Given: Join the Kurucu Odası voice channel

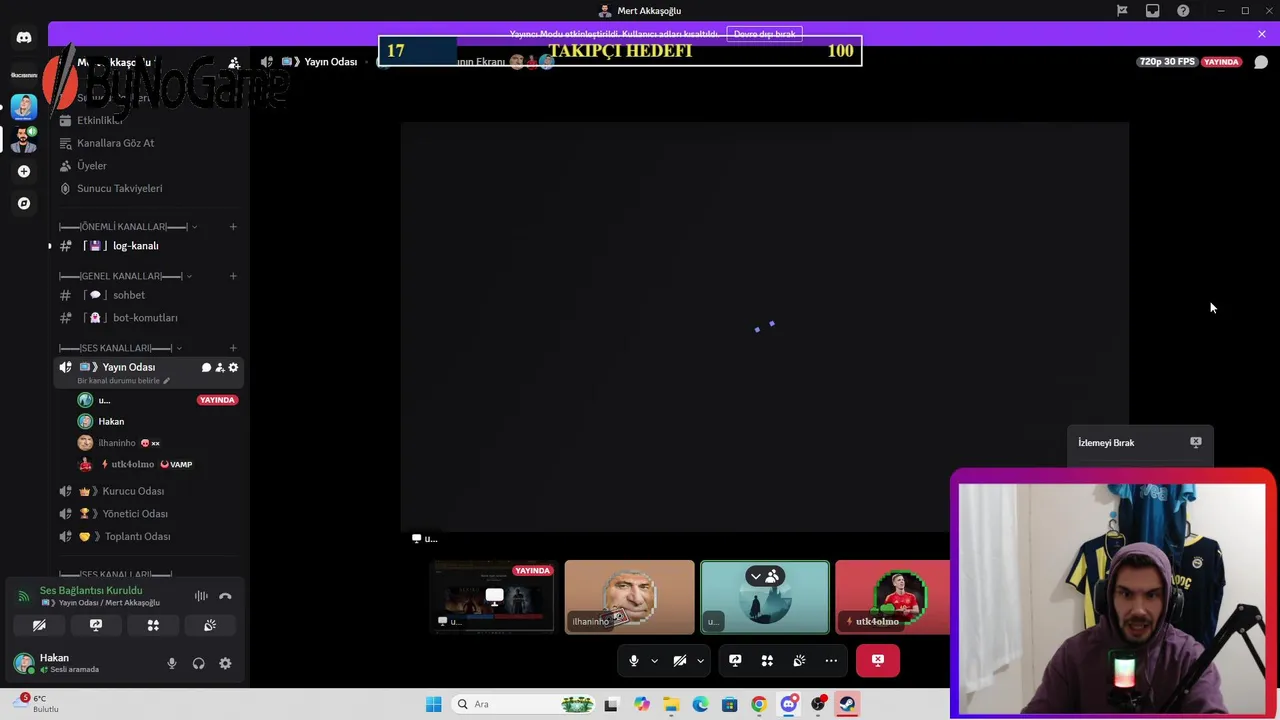Looking at the screenshot, I should click(133, 491).
